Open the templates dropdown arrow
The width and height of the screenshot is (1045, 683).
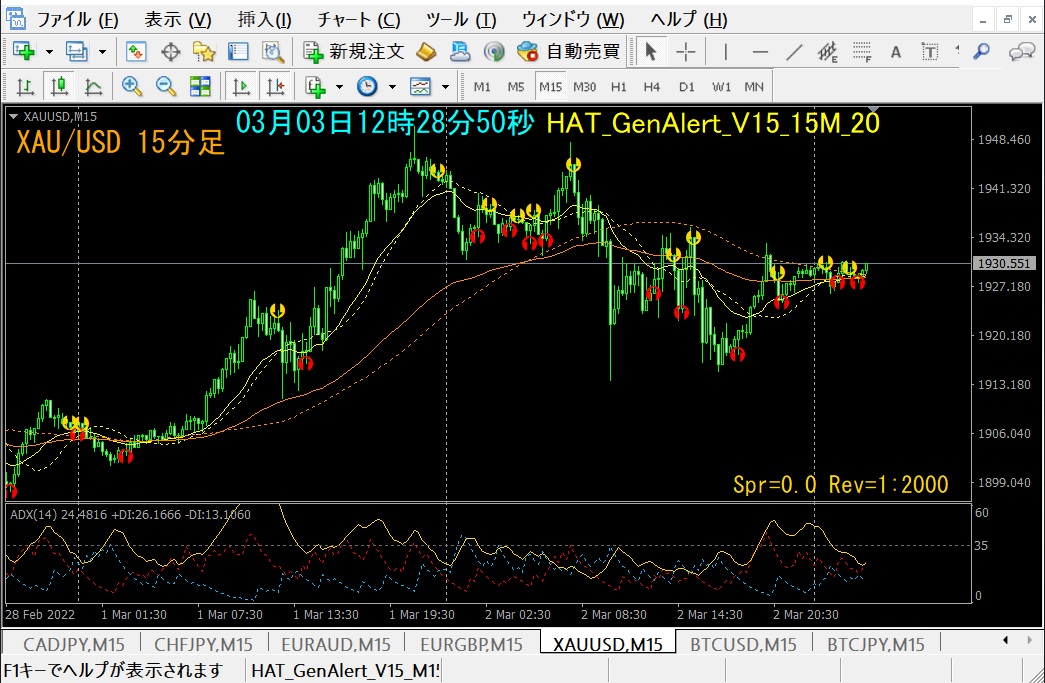tap(445, 87)
